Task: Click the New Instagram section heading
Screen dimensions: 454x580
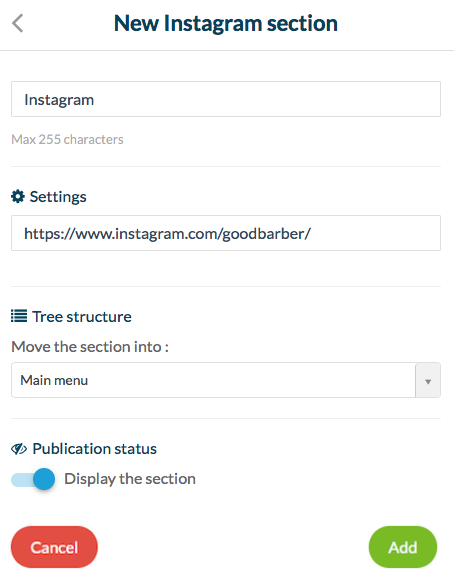Action: (226, 23)
